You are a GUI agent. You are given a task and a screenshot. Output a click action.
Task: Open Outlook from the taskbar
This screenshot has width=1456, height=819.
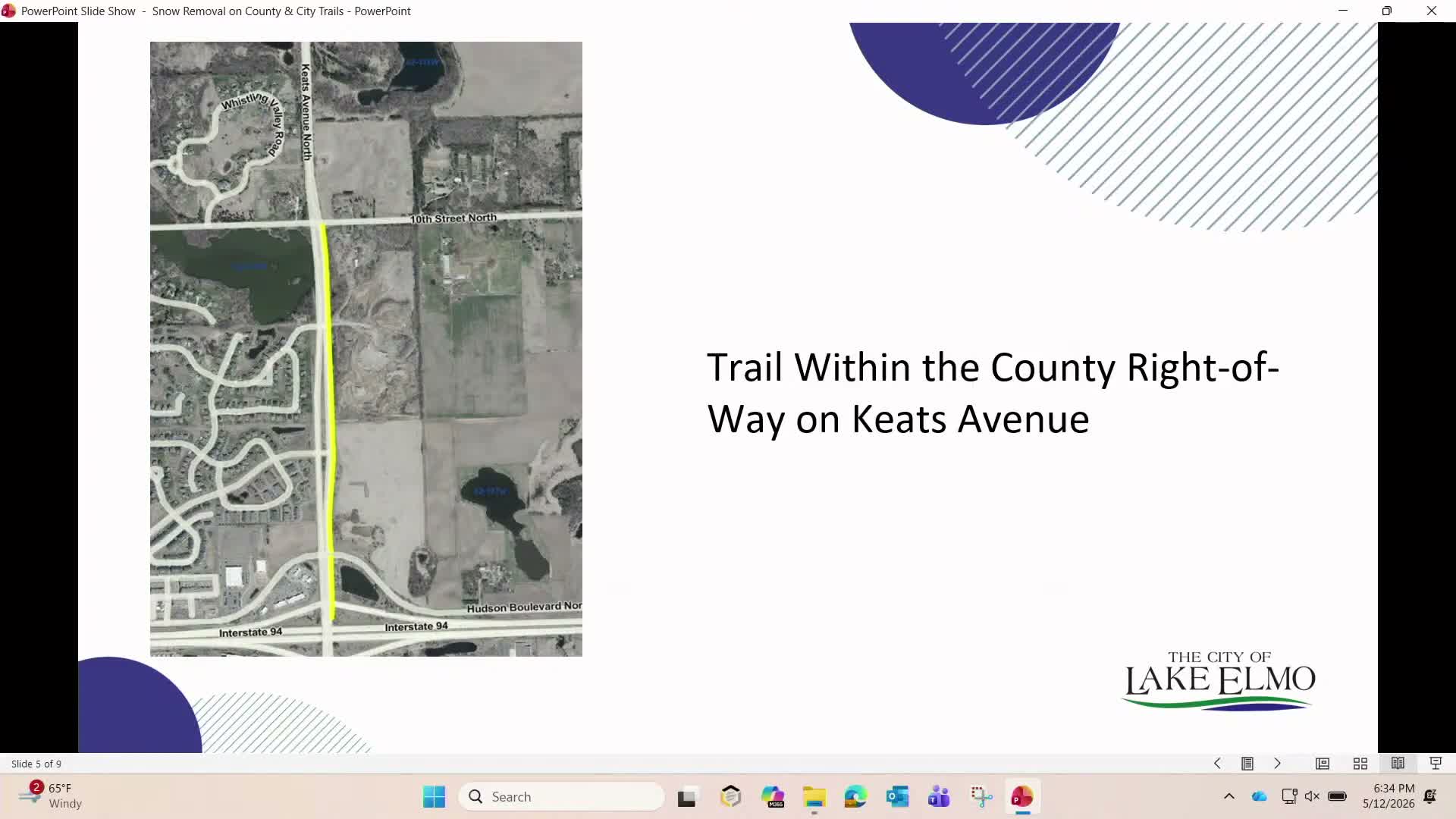897,797
